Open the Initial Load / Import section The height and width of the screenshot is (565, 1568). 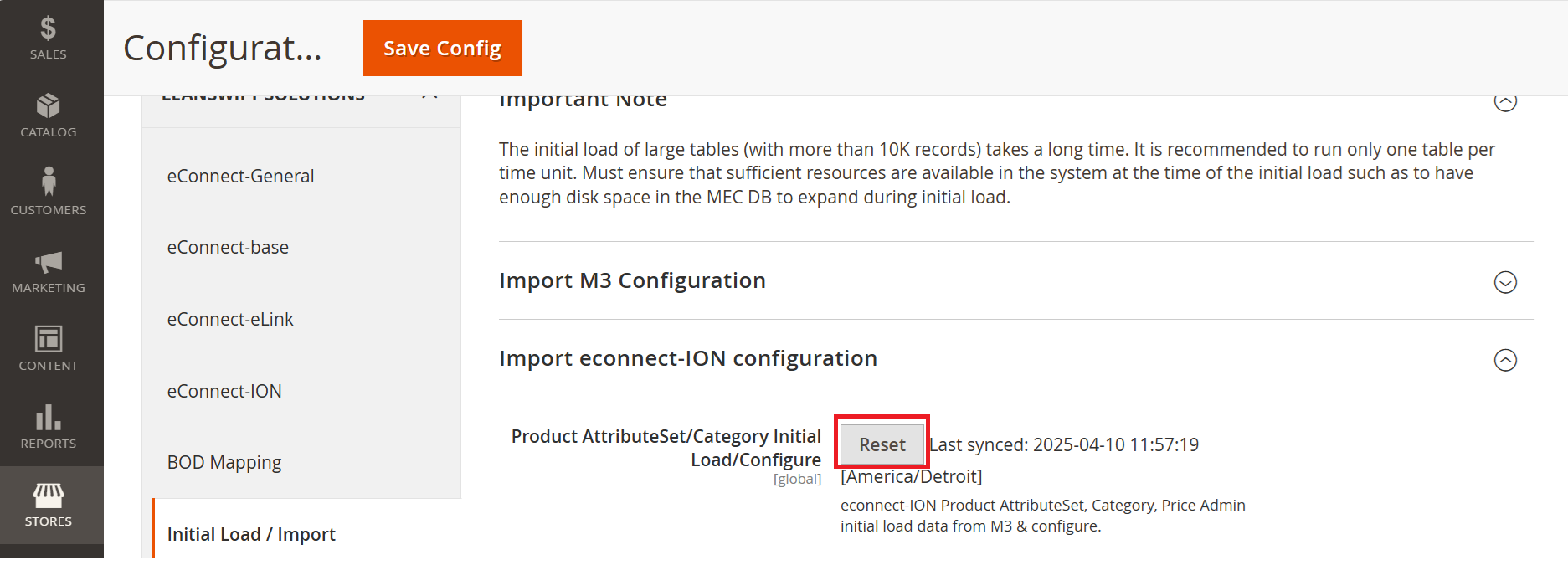point(251,534)
